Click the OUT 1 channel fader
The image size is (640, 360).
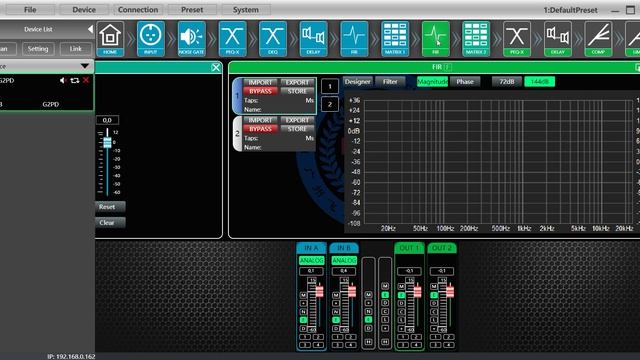tap(417, 292)
